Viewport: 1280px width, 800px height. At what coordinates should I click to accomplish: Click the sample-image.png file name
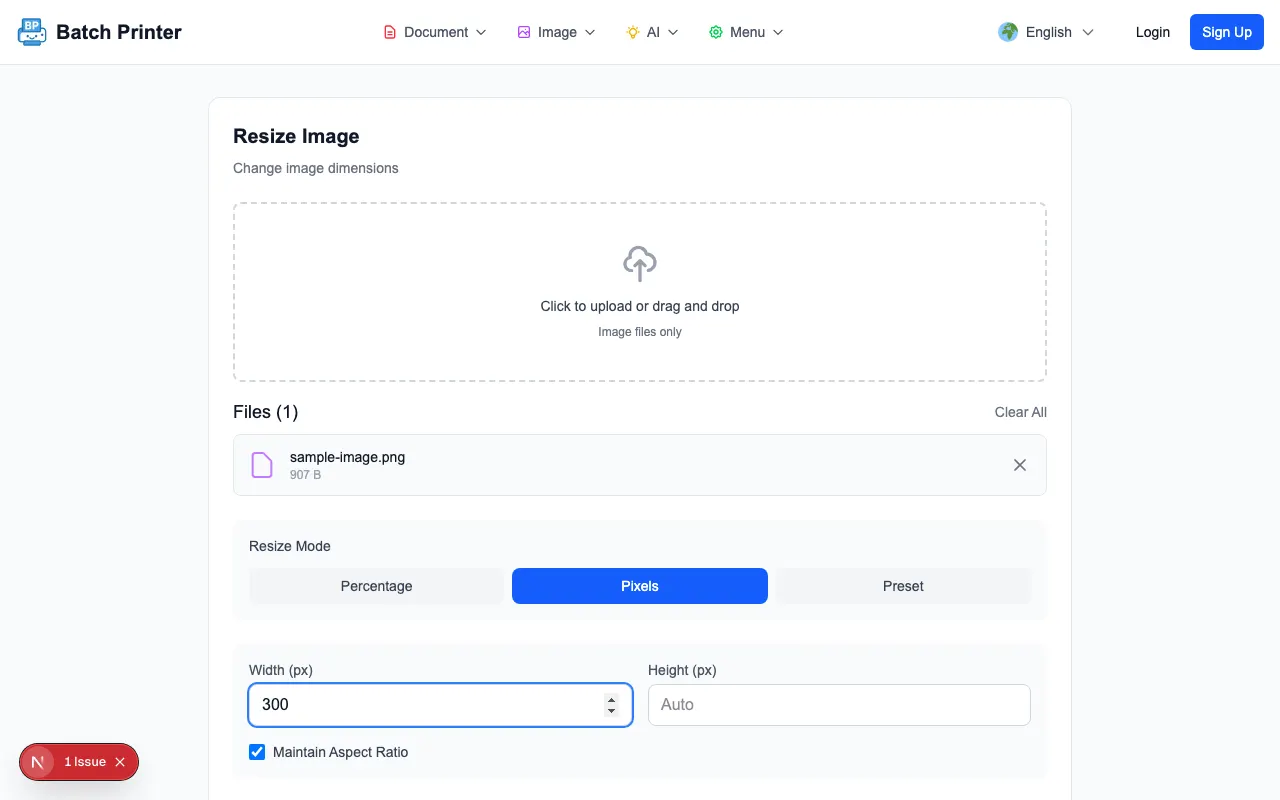pyautogui.click(x=348, y=457)
